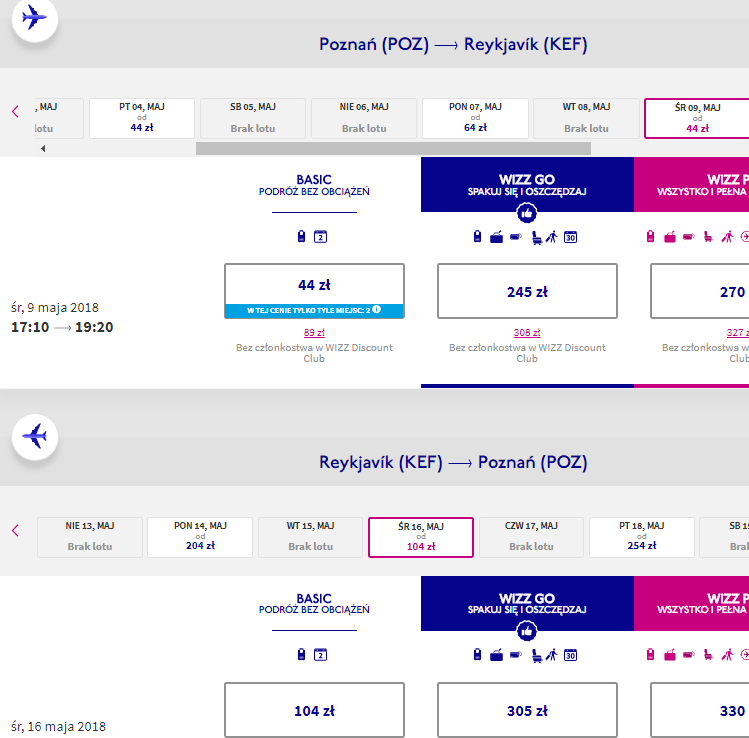This screenshot has height=738, width=749.
Task: Select outbound date NIE 06, MAJ
Action: pyautogui.click(x=364, y=118)
